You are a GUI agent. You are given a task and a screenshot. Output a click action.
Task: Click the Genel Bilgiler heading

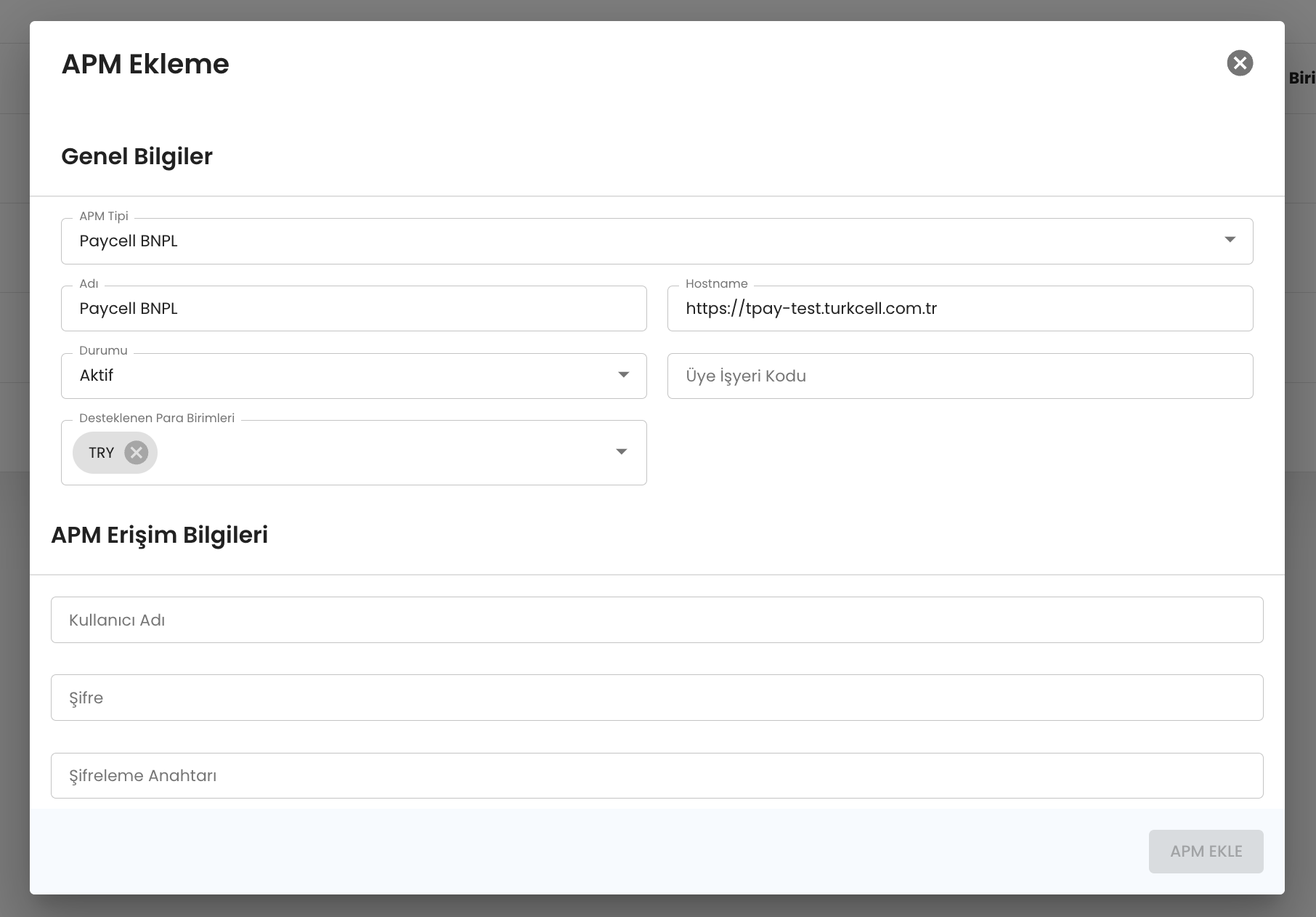(x=137, y=156)
